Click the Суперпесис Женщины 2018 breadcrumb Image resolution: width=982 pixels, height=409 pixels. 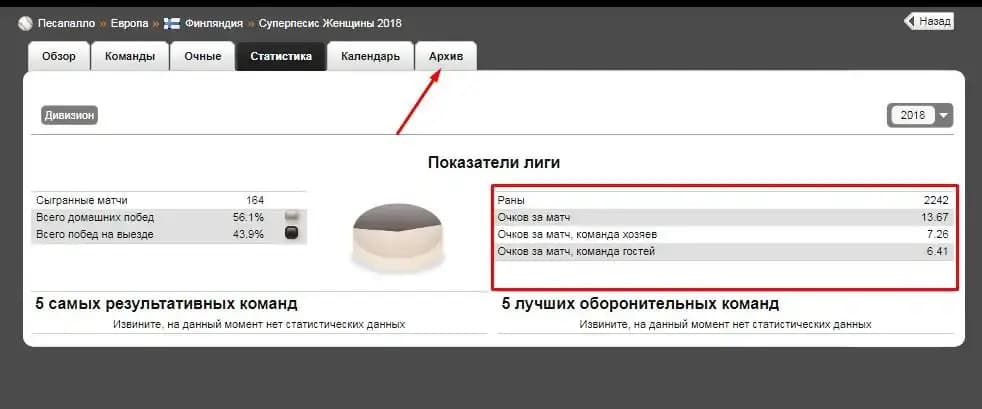pos(330,24)
